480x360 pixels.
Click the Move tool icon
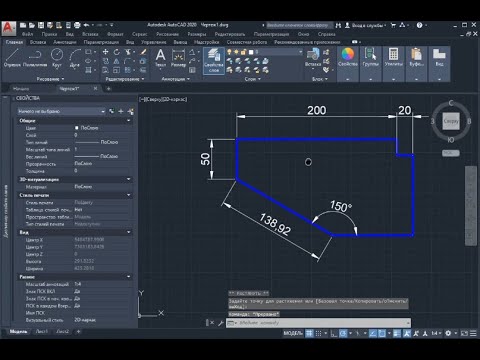105,52
